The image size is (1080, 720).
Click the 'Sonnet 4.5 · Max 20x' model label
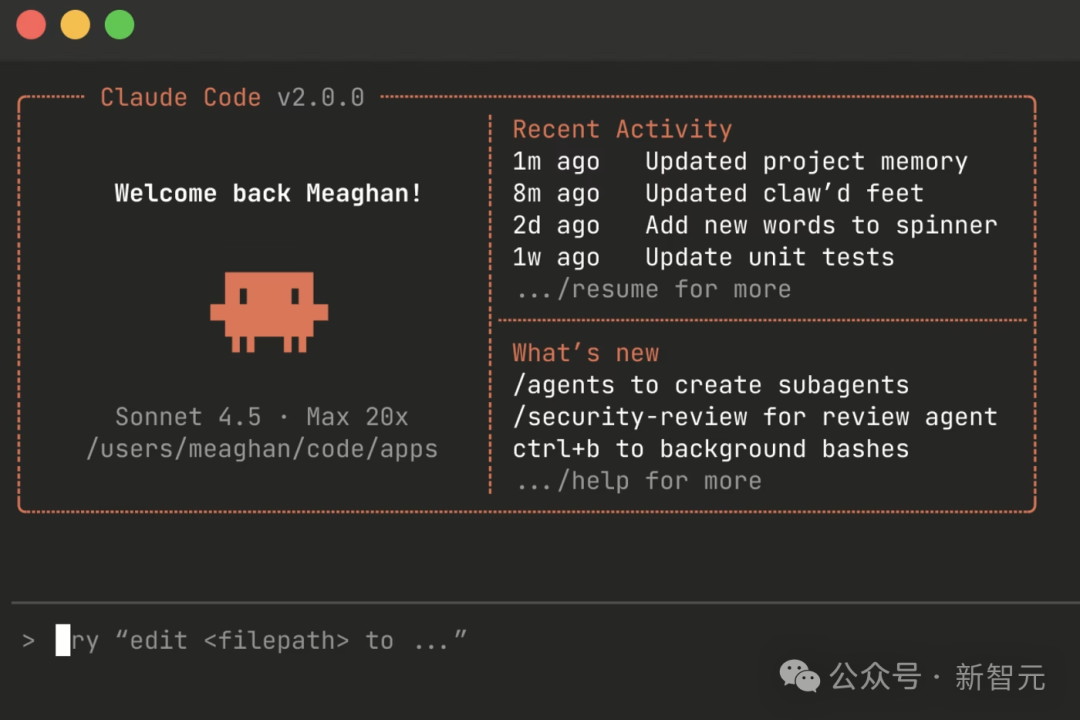[x=261, y=417]
